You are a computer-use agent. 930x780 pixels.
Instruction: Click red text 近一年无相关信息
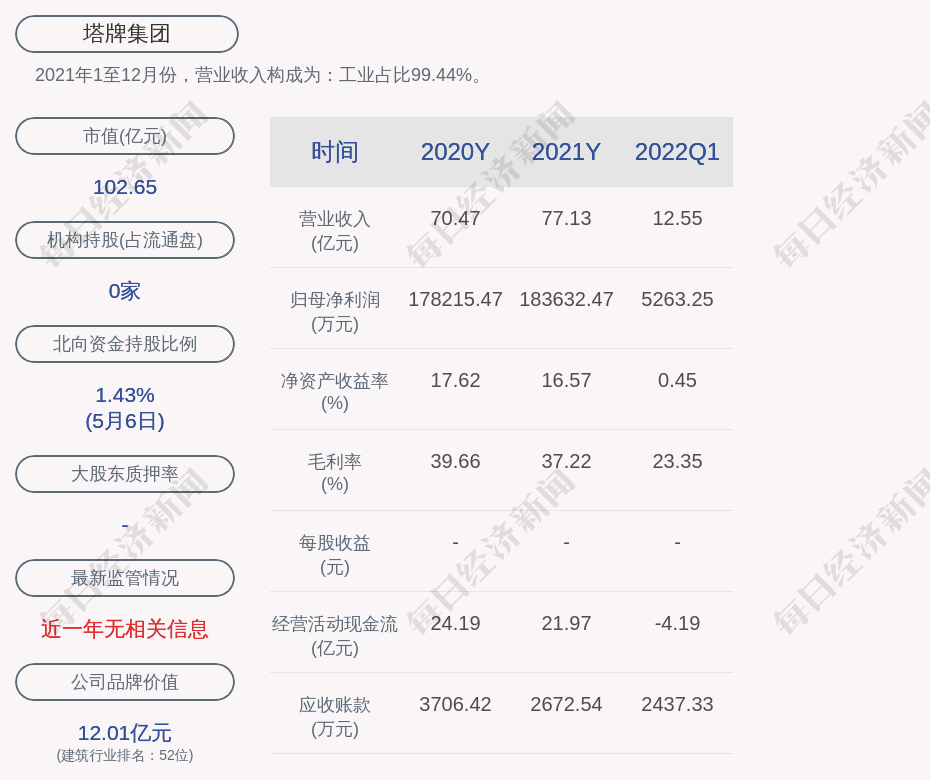(x=125, y=629)
